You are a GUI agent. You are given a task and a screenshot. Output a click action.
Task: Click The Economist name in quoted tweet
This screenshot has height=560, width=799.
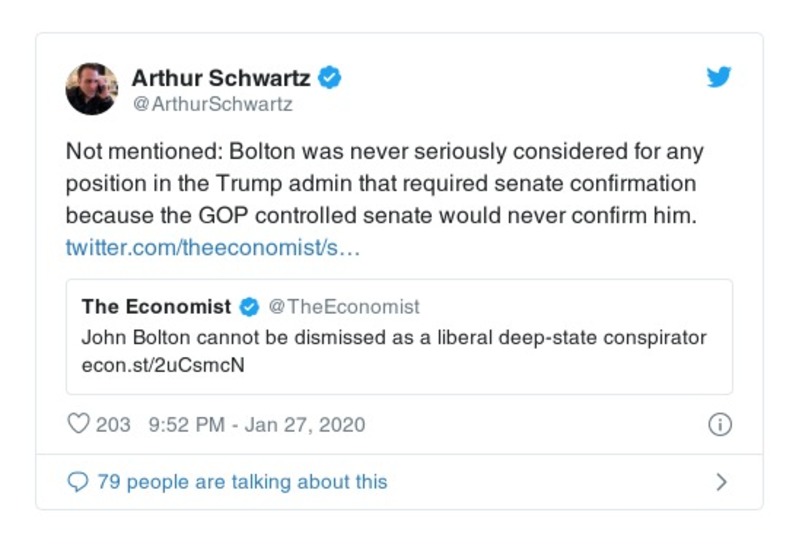tap(156, 307)
